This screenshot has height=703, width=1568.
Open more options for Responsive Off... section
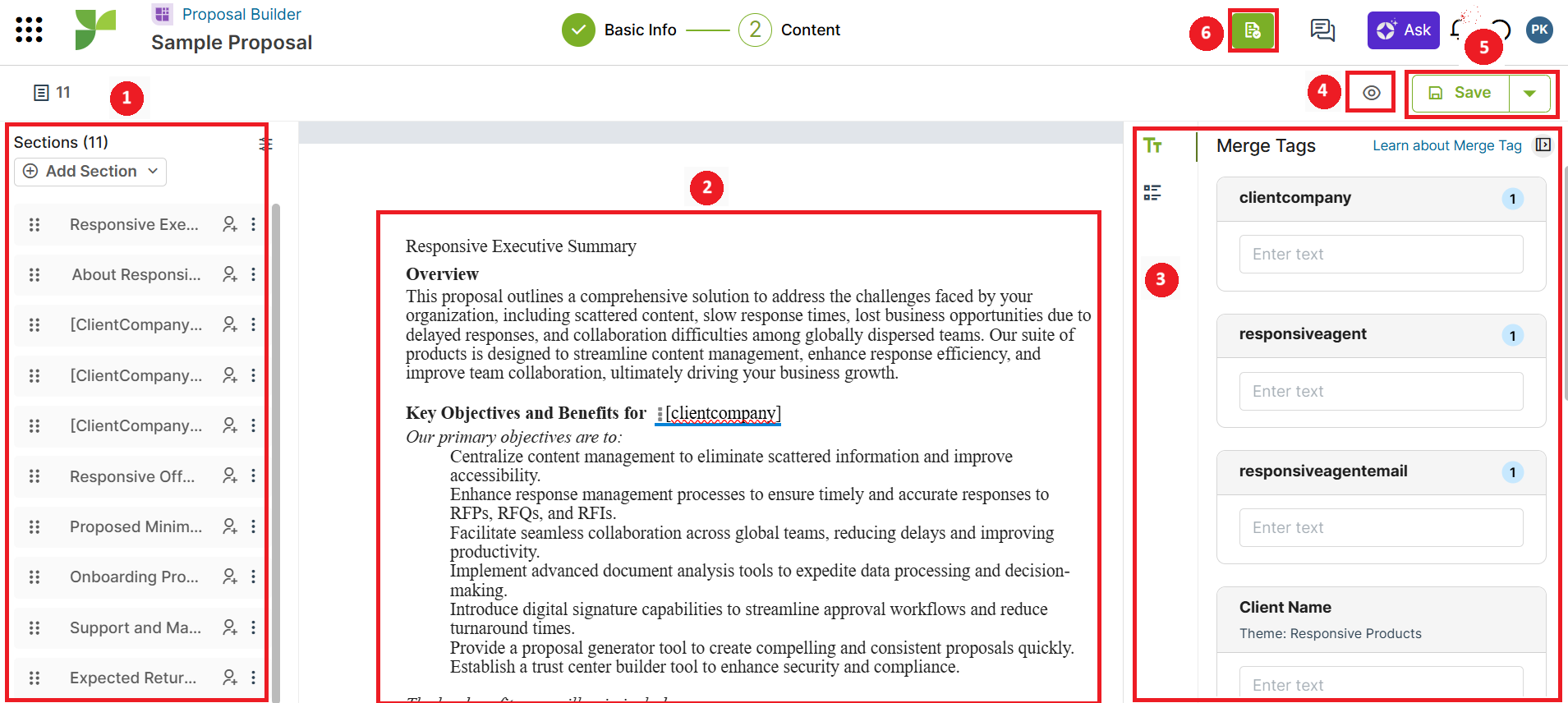(253, 476)
